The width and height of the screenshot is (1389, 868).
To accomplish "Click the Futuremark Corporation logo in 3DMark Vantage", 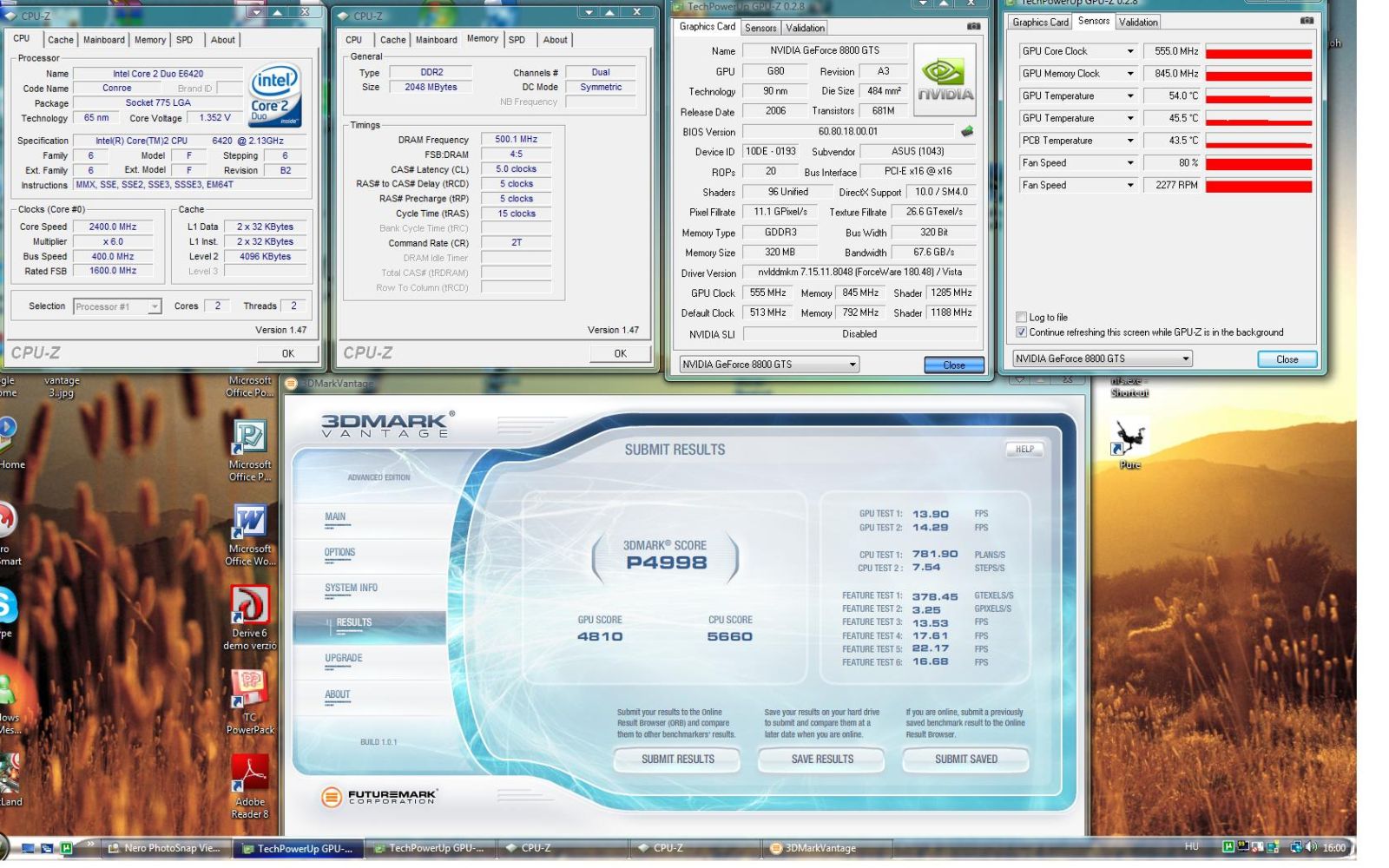I will click(379, 796).
